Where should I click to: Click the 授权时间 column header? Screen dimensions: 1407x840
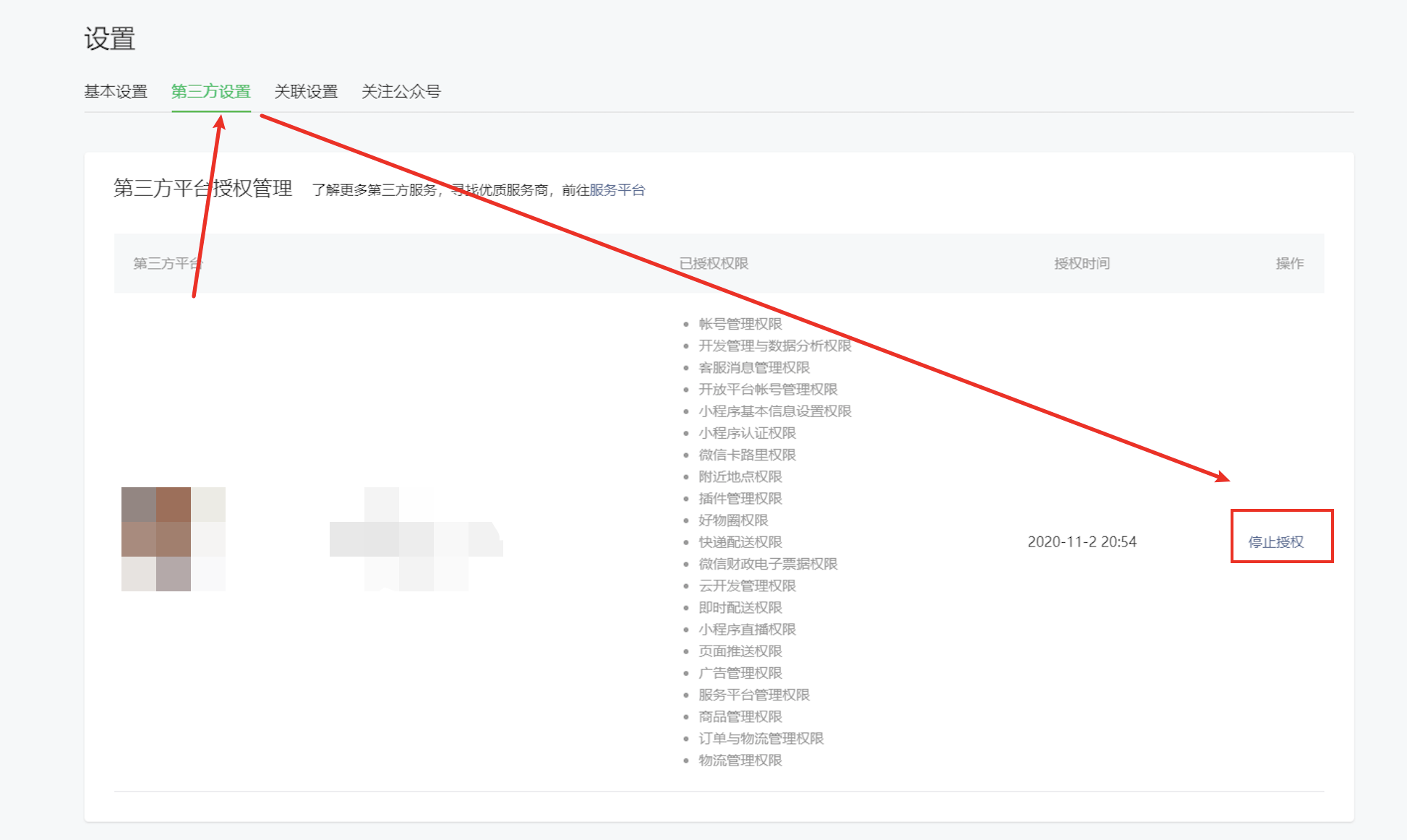[1082, 264]
